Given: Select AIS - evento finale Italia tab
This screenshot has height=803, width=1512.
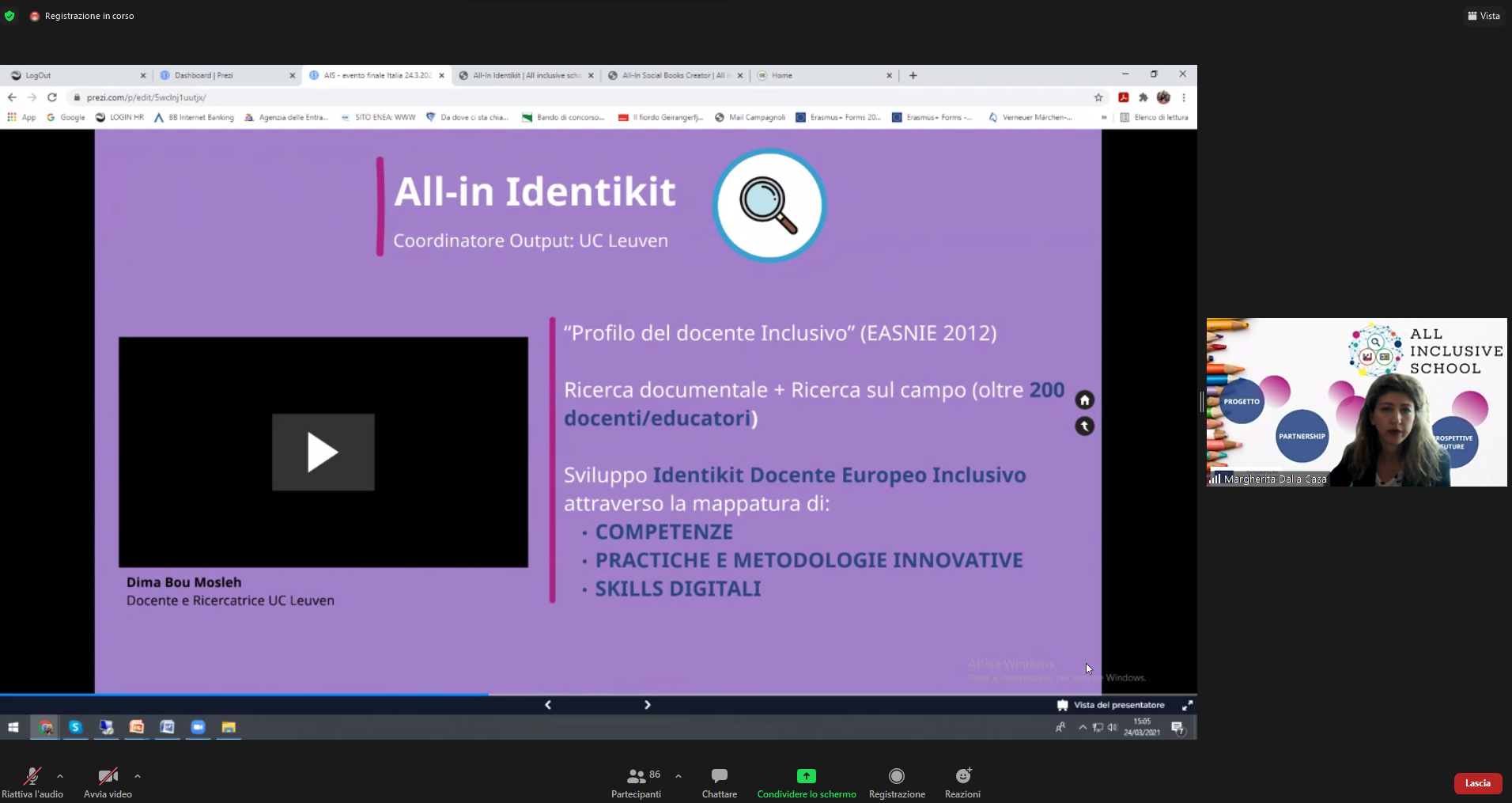Looking at the screenshot, I should [x=376, y=75].
